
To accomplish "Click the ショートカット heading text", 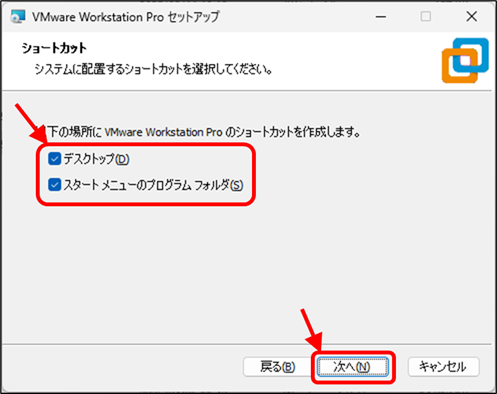I will click(54, 48).
